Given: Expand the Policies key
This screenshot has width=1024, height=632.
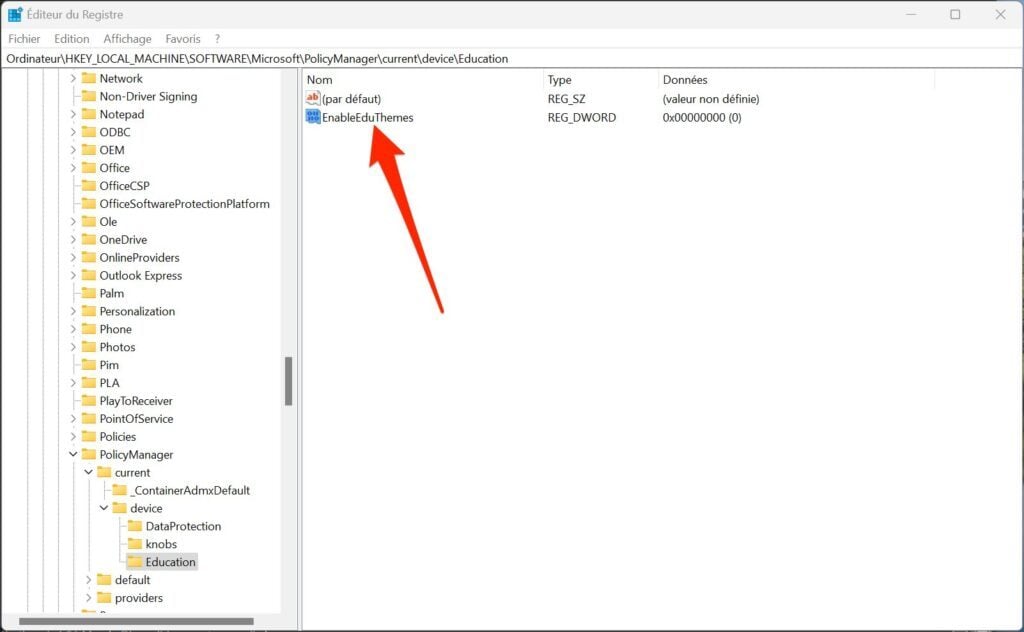Looking at the screenshot, I should coord(73,437).
